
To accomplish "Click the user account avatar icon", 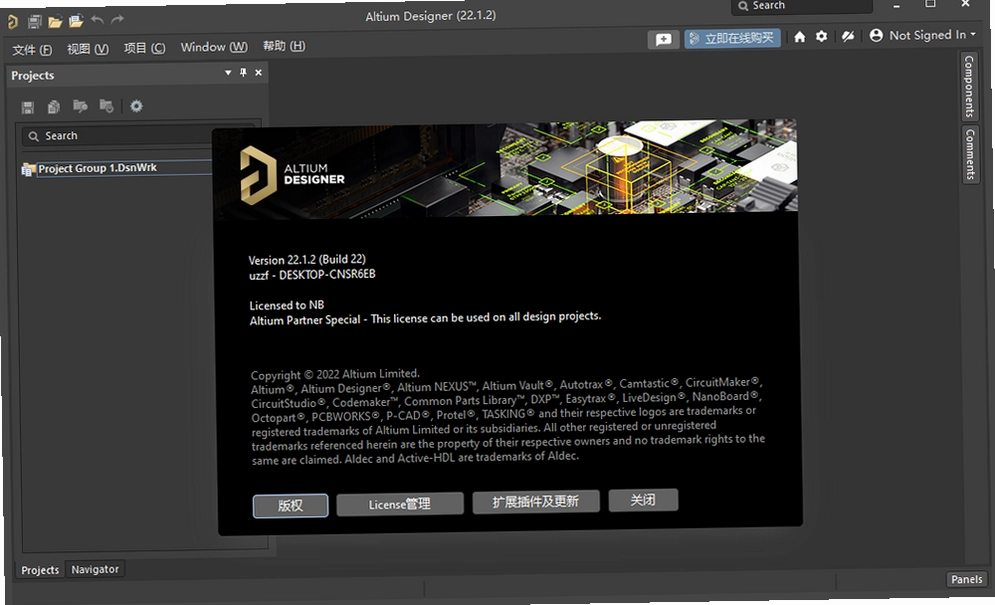I will (876, 35).
